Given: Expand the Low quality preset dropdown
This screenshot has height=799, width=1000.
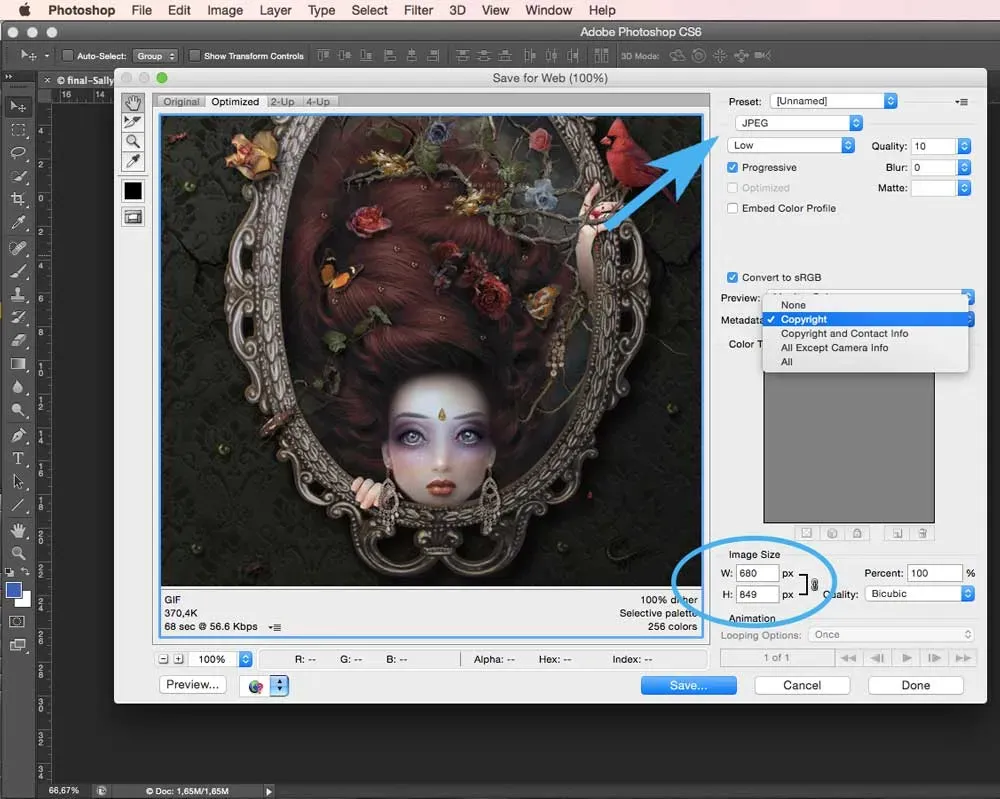Looking at the screenshot, I should point(790,145).
